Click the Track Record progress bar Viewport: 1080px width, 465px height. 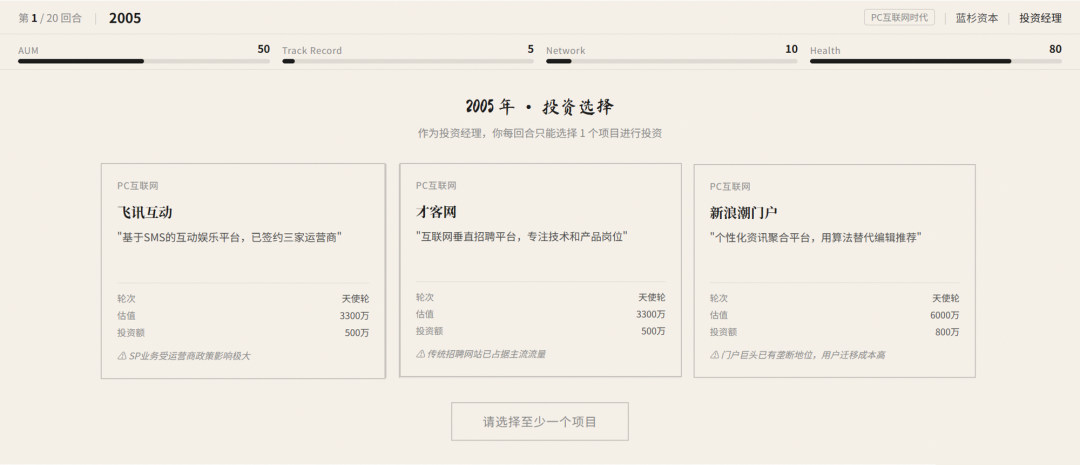point(408,61)
